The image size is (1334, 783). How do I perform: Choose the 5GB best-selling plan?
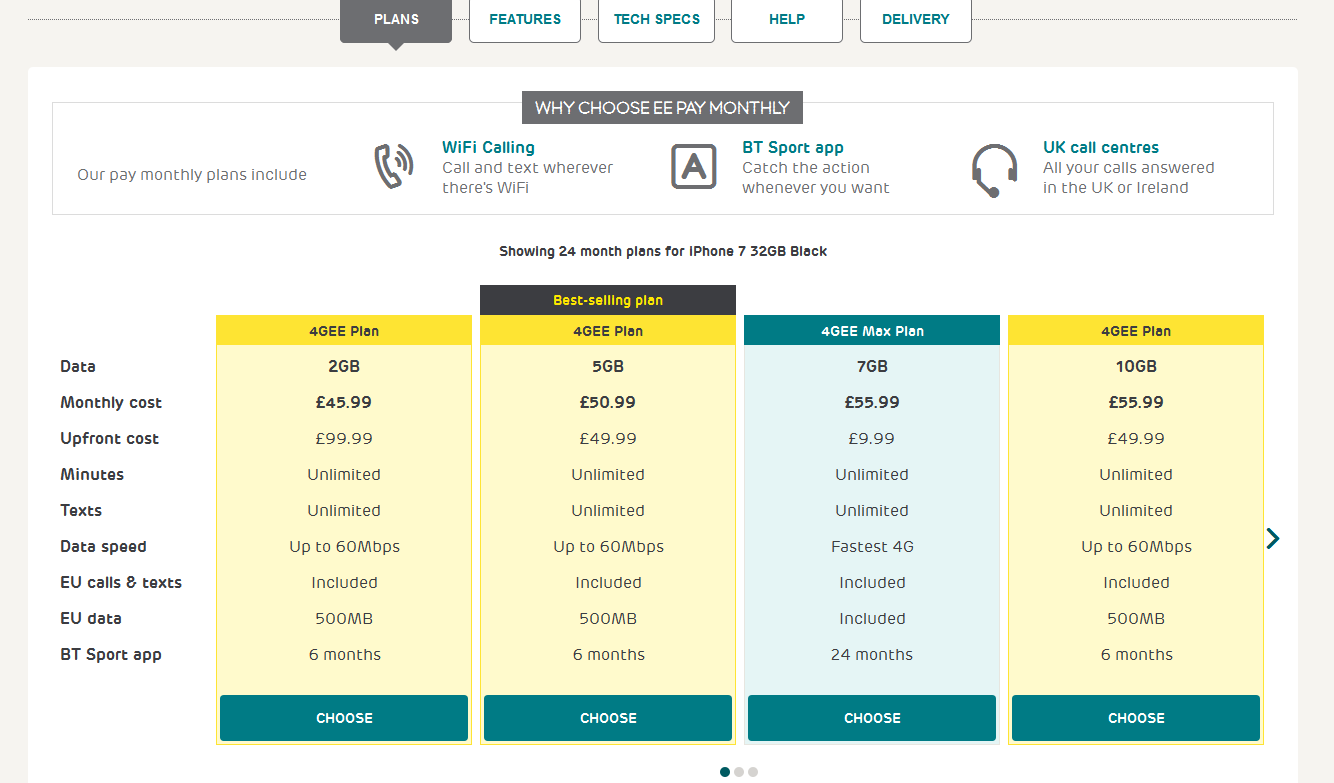tap(608, 718)
